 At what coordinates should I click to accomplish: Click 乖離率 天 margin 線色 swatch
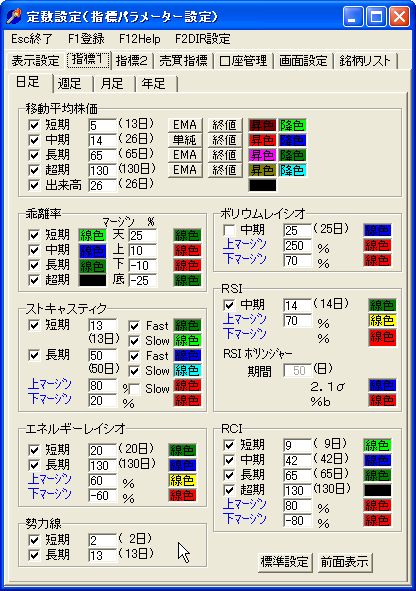pyautogui.click(x=187, y=235)
